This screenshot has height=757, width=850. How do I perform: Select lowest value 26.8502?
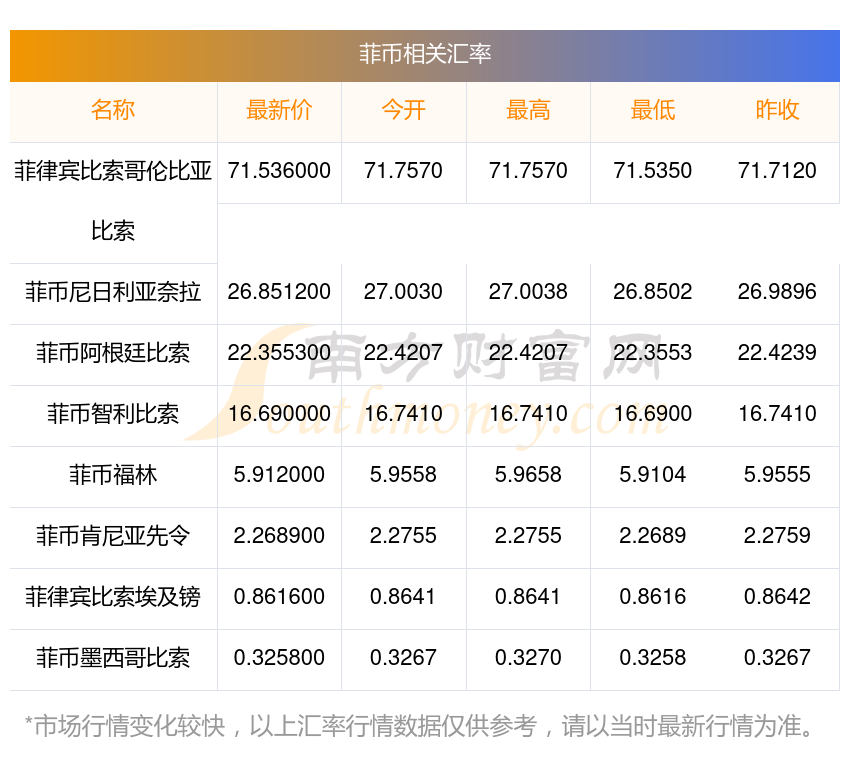tap(653, 292)
